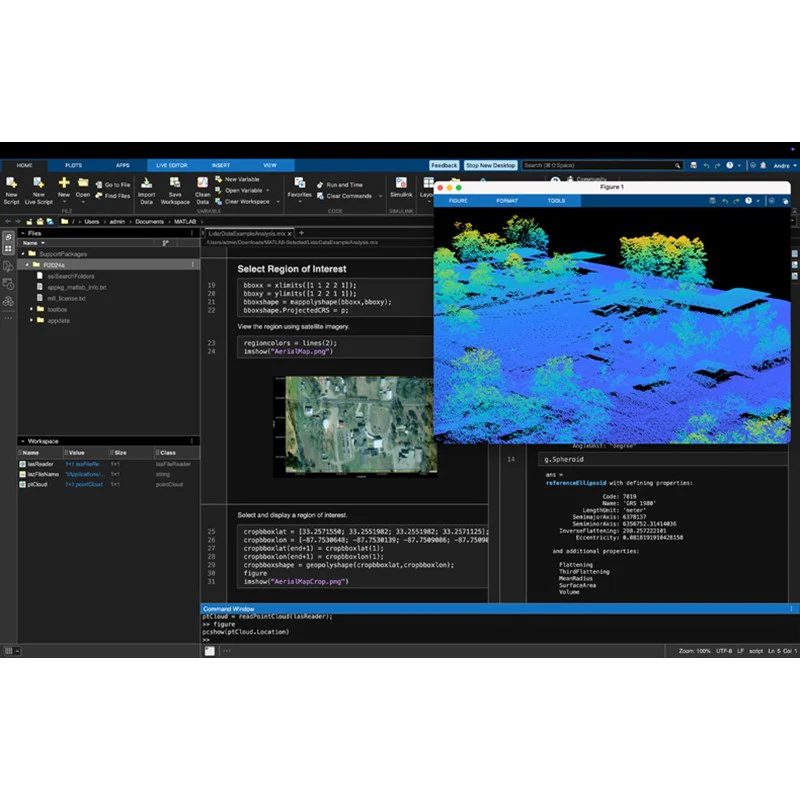Click the Import Data icon
This screenshot has width=800, height=800.
pyautogui.click(x=146, y=183)
